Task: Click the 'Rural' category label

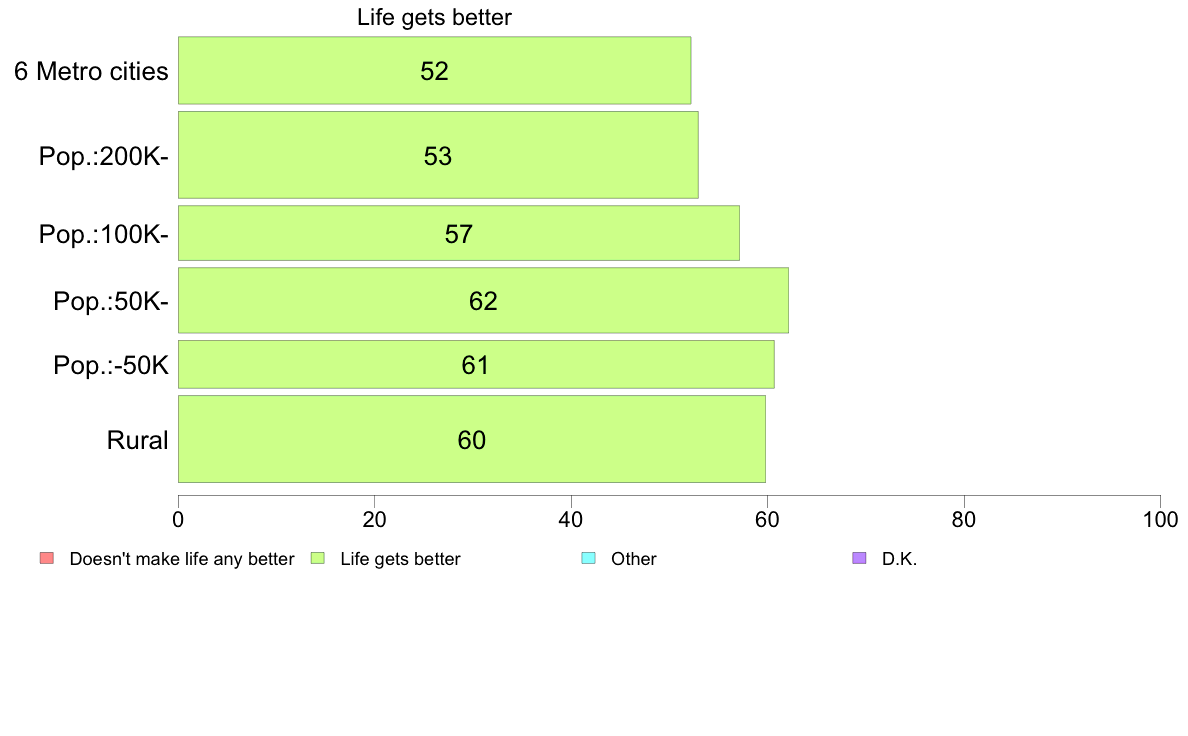Action: point(137,440)
